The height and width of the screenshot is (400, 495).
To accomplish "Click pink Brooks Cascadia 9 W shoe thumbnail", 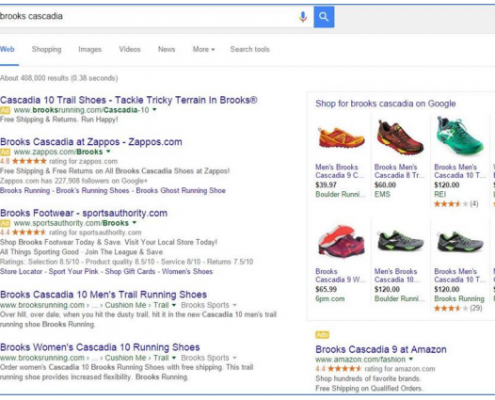I will [x=341, y=242].
